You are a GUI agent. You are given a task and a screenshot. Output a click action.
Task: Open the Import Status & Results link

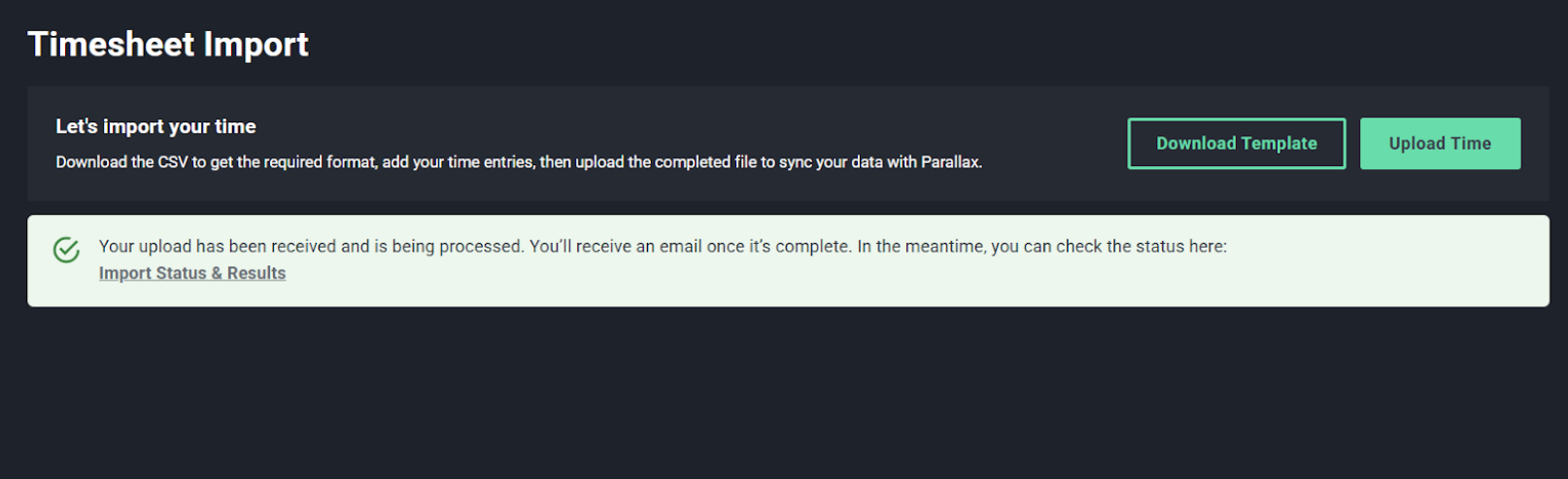tap(192, 274)
